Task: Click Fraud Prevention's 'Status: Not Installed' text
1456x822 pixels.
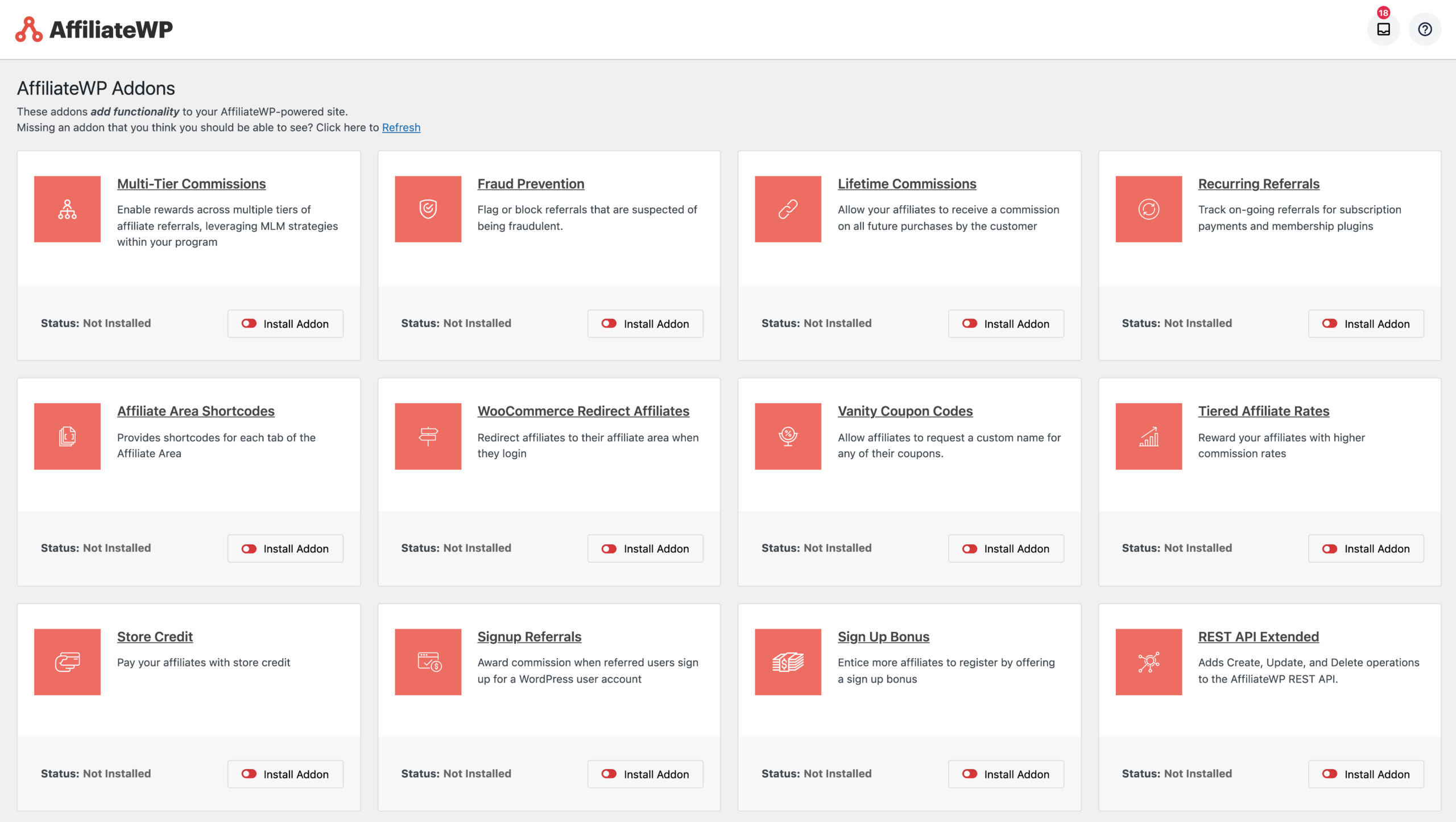Action: pyautogui.click(x=456, y=323)
